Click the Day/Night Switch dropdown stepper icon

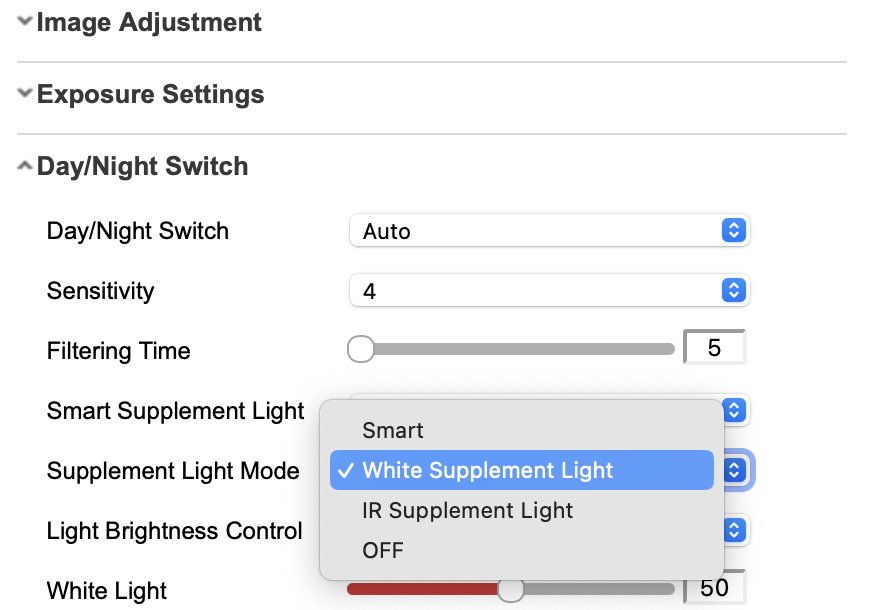733,230
